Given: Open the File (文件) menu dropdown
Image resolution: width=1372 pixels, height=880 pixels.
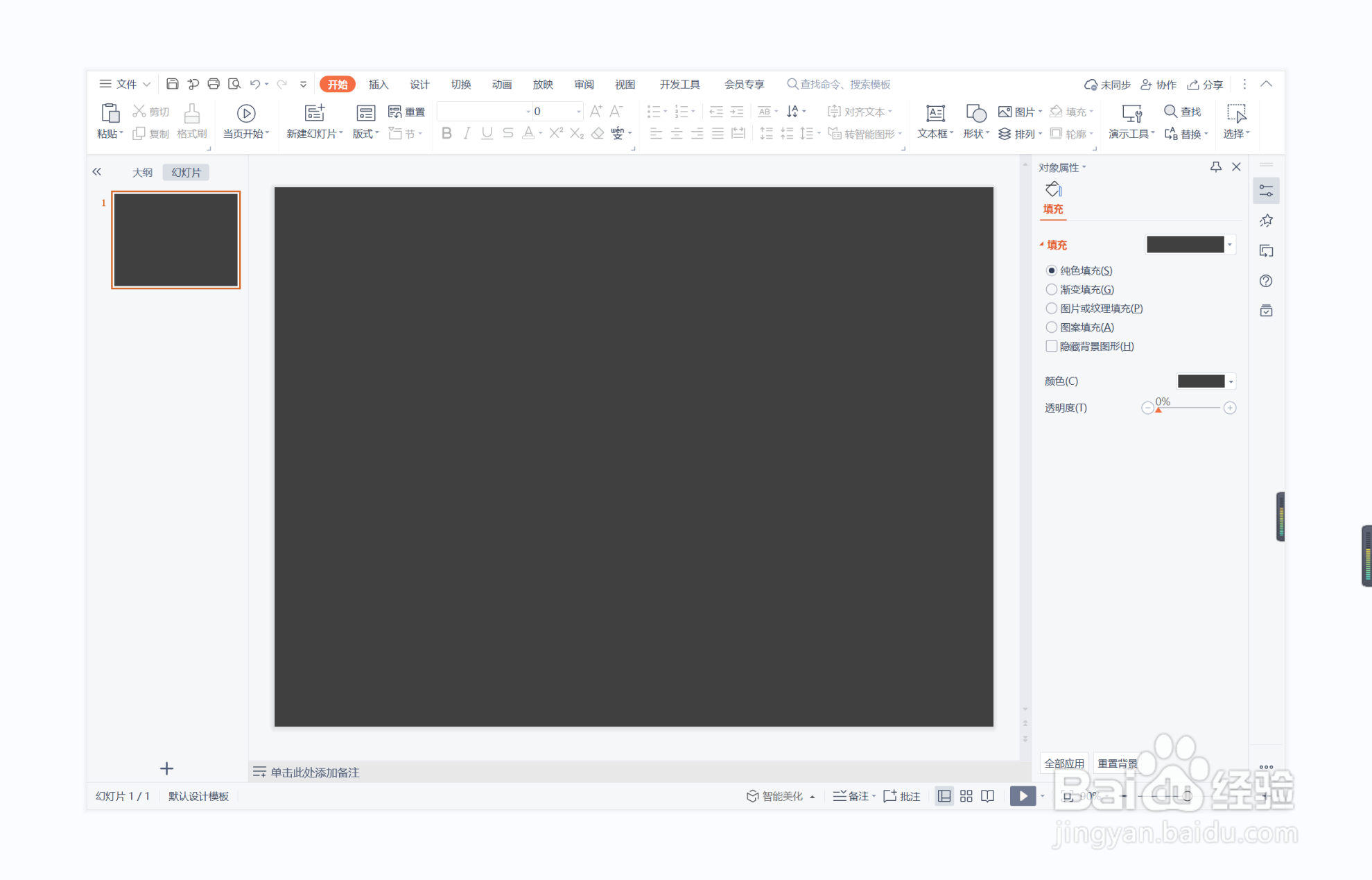Looking at the screenshot, I should coord(125,84).
